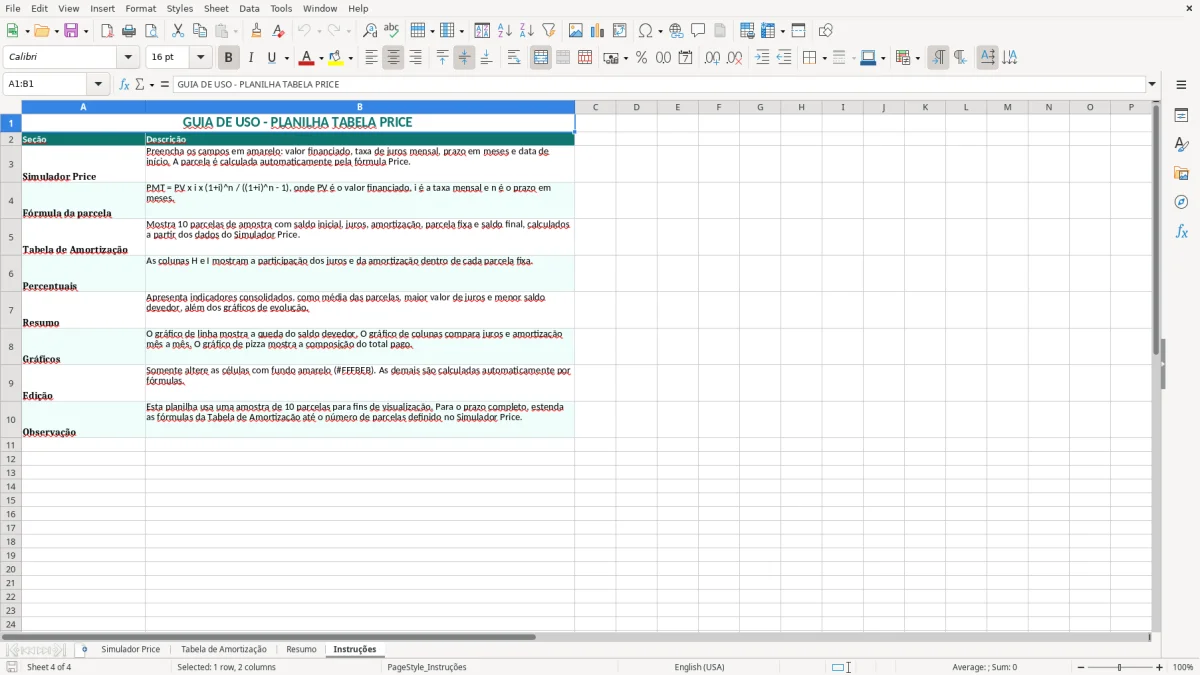
Task: Expand the Name Box dropdown
Action: 98,85
